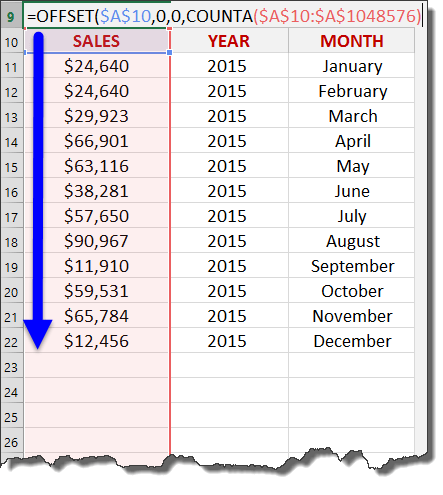This screenshot has width=443, height=495.
Task: Select the empty month cell in row 24
Action: coord(351,391)
